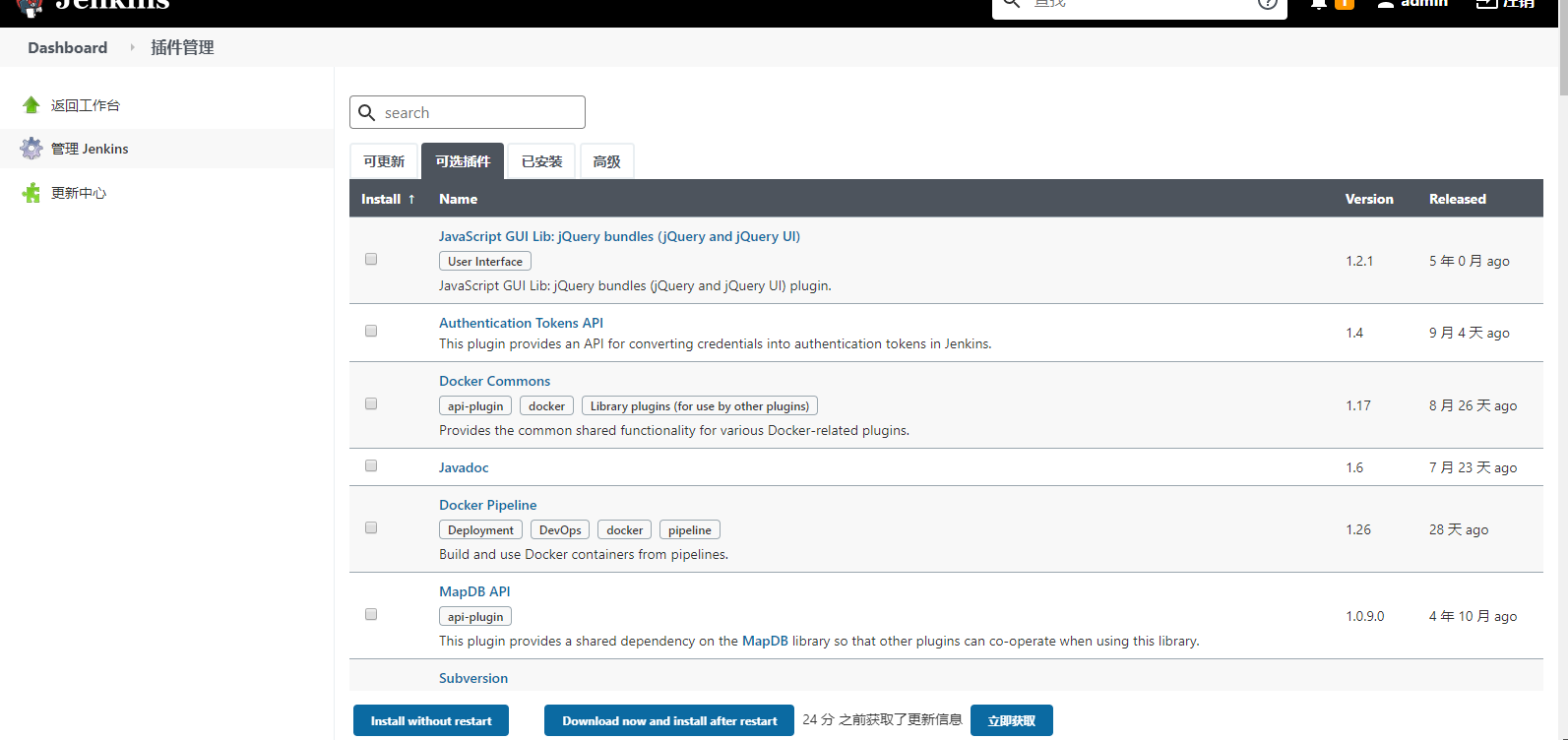Open the Docker Pipeline plugin link
This screenshot has height=740, width=1568.
pyautogui.click(x=488, y=505)
